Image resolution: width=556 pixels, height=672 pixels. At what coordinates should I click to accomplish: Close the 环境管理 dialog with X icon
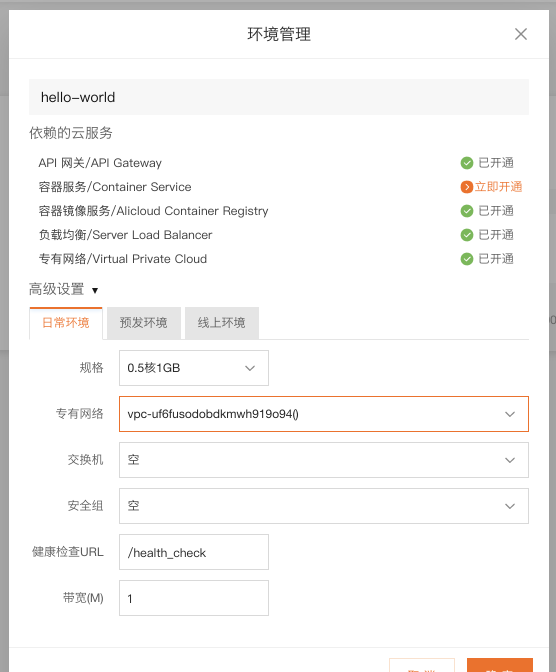pyautogui.click(x=520, y=34)
